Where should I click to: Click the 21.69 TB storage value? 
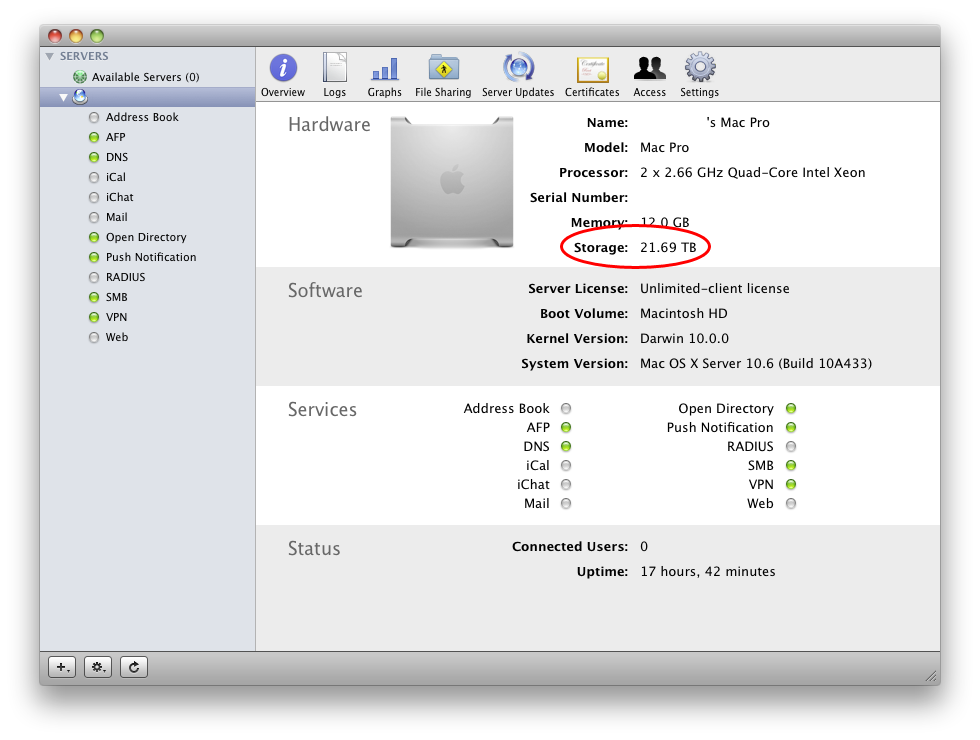(x=668, y=248)
